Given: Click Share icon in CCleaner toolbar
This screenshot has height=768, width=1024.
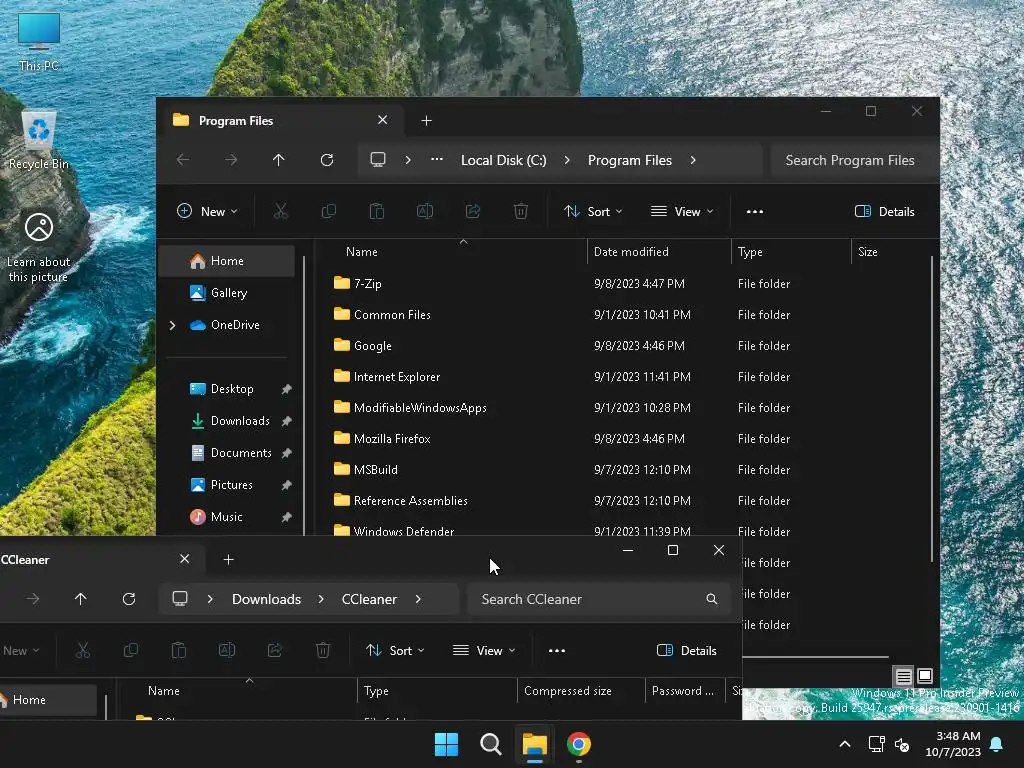Looking at the screenshot, I should click(x=275, y=650).
